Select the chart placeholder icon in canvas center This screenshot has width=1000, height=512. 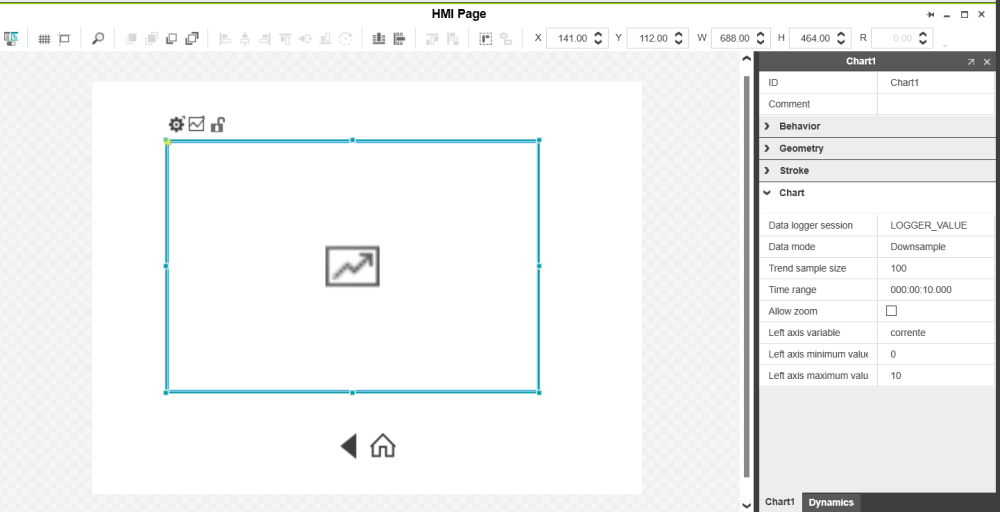(353, 266)
